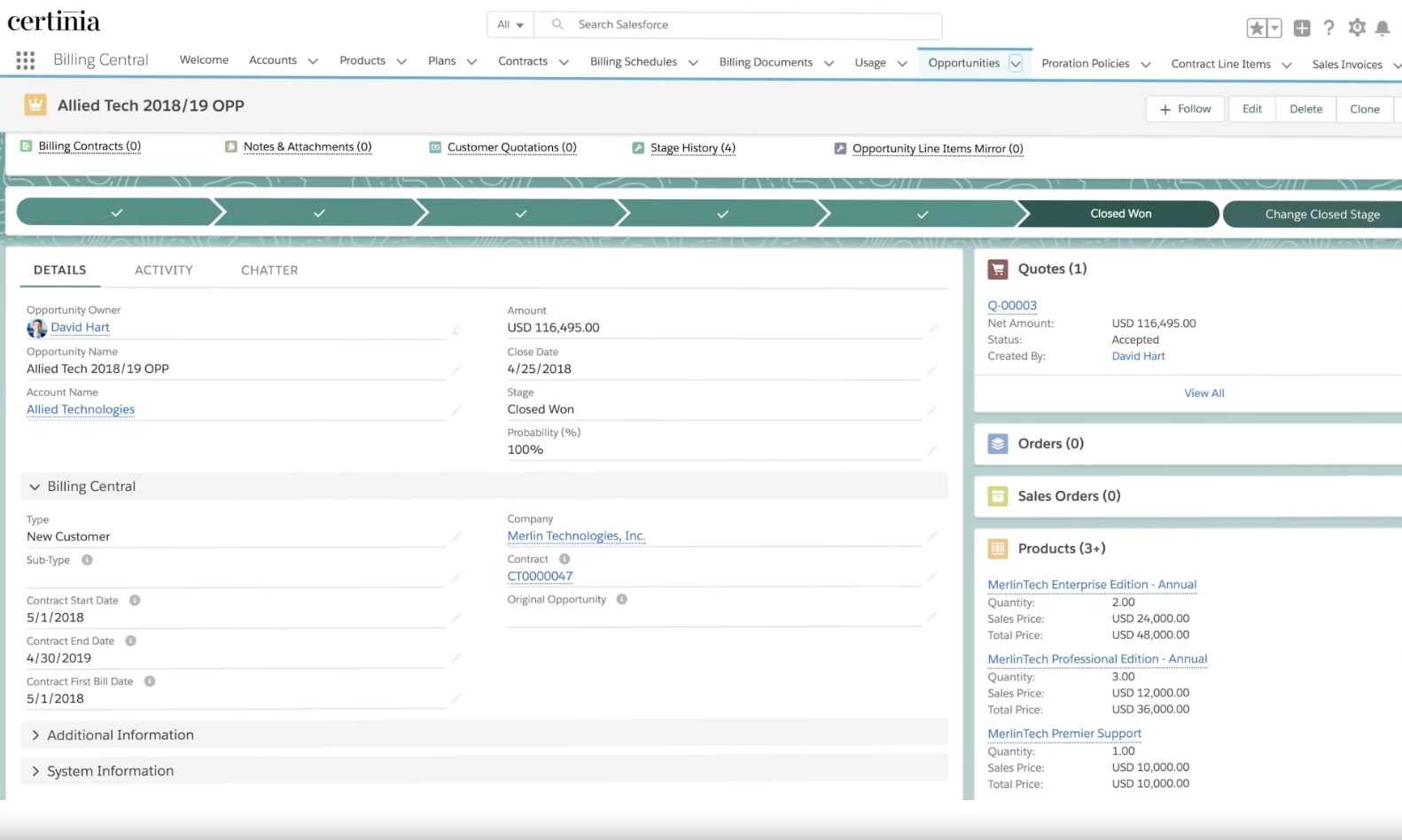Click the Products panel icon
Screen dimensions: 1402x840
(x=998, y=548)
